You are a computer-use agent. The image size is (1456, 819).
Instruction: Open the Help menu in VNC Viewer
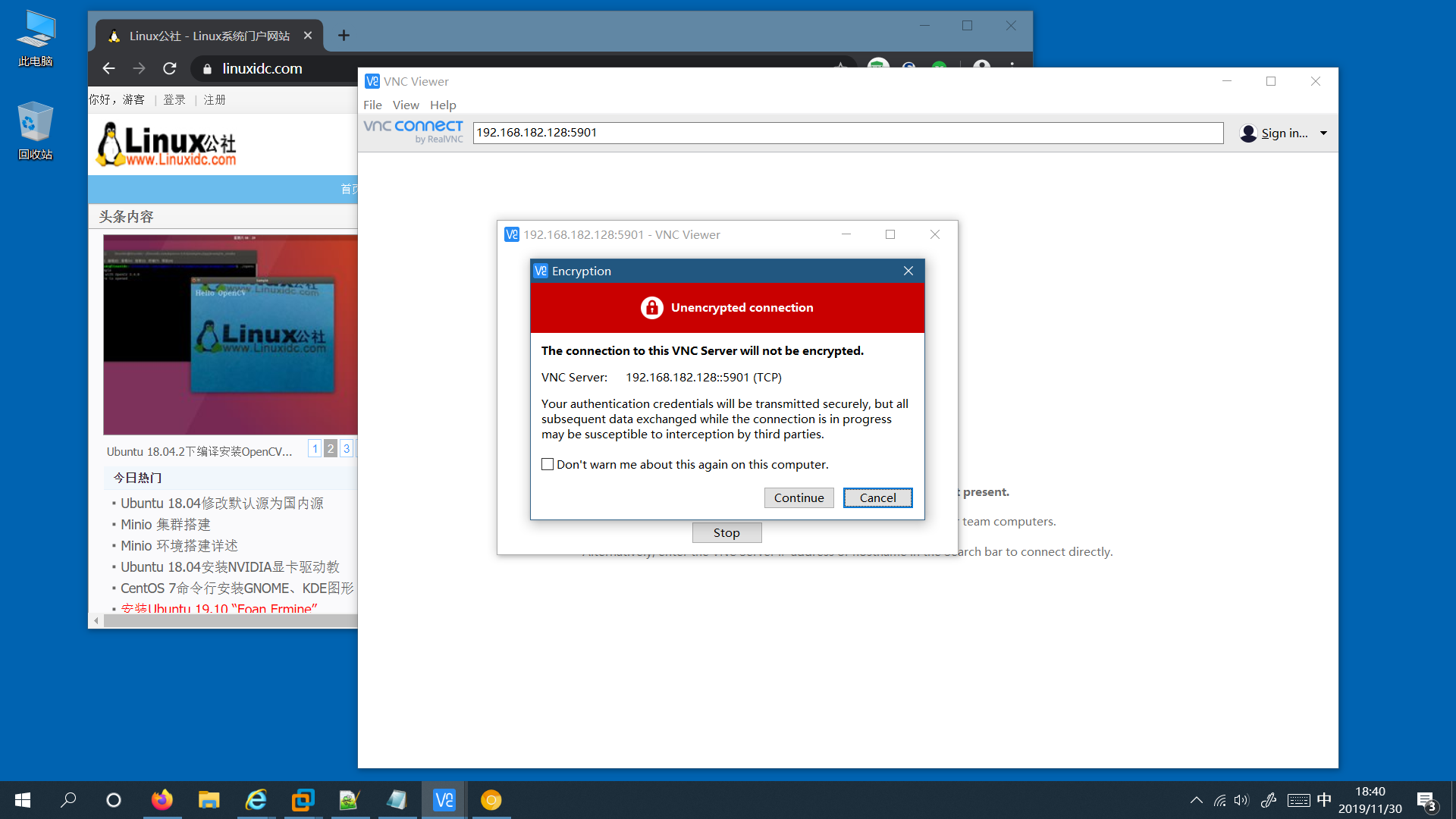click(443, 105)
